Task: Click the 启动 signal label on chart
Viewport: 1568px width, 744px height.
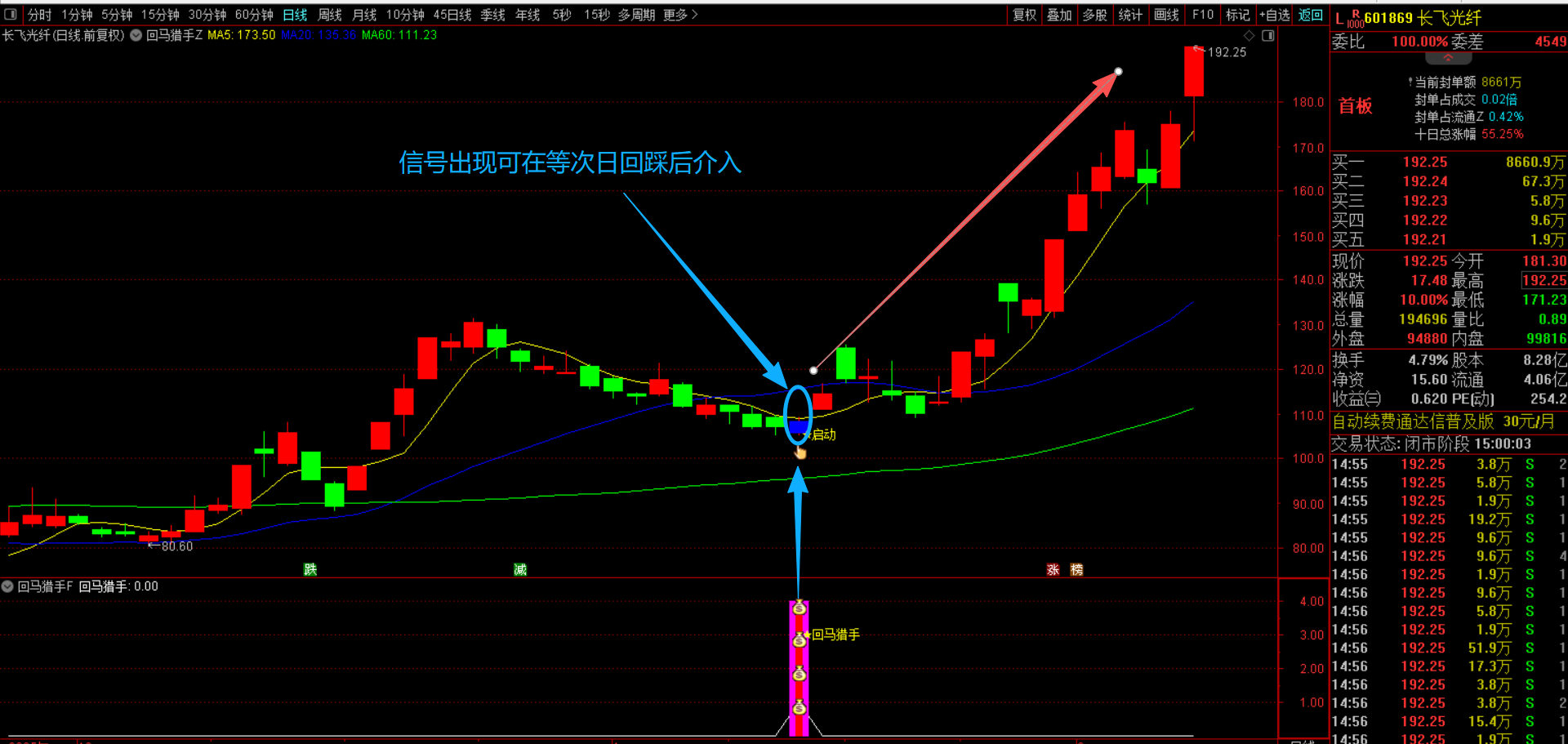Action: tap(823, 434)
